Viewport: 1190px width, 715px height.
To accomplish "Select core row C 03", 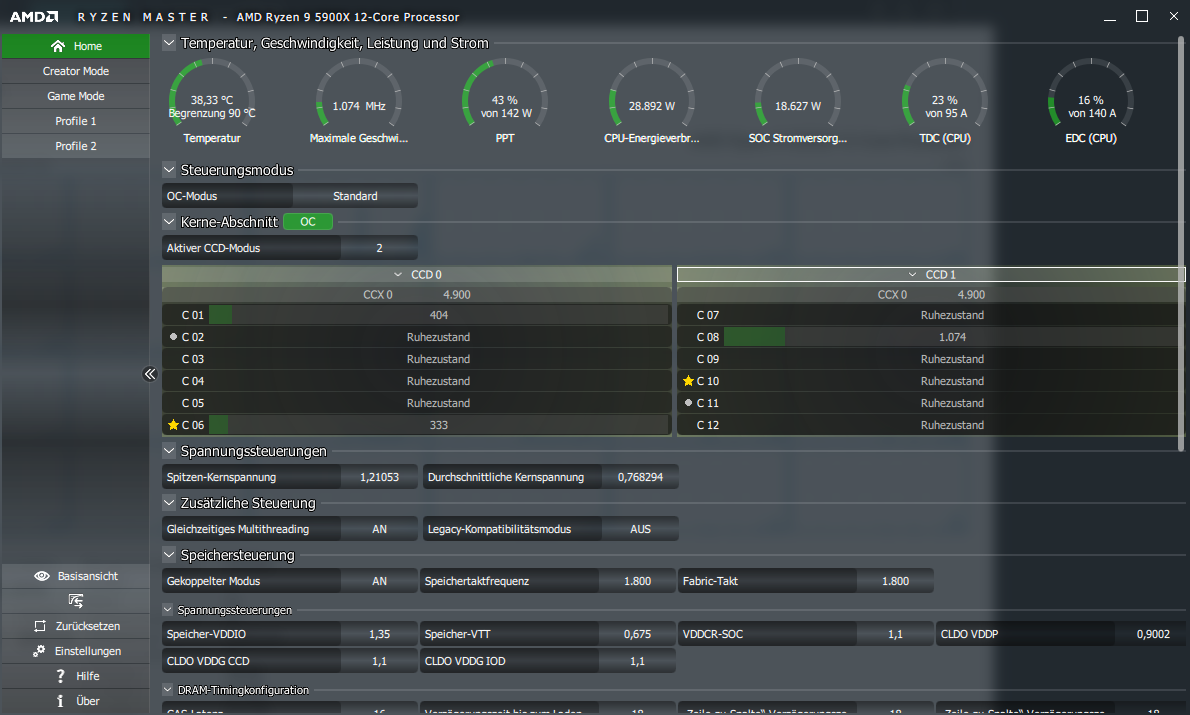I will tap(417, 359).
